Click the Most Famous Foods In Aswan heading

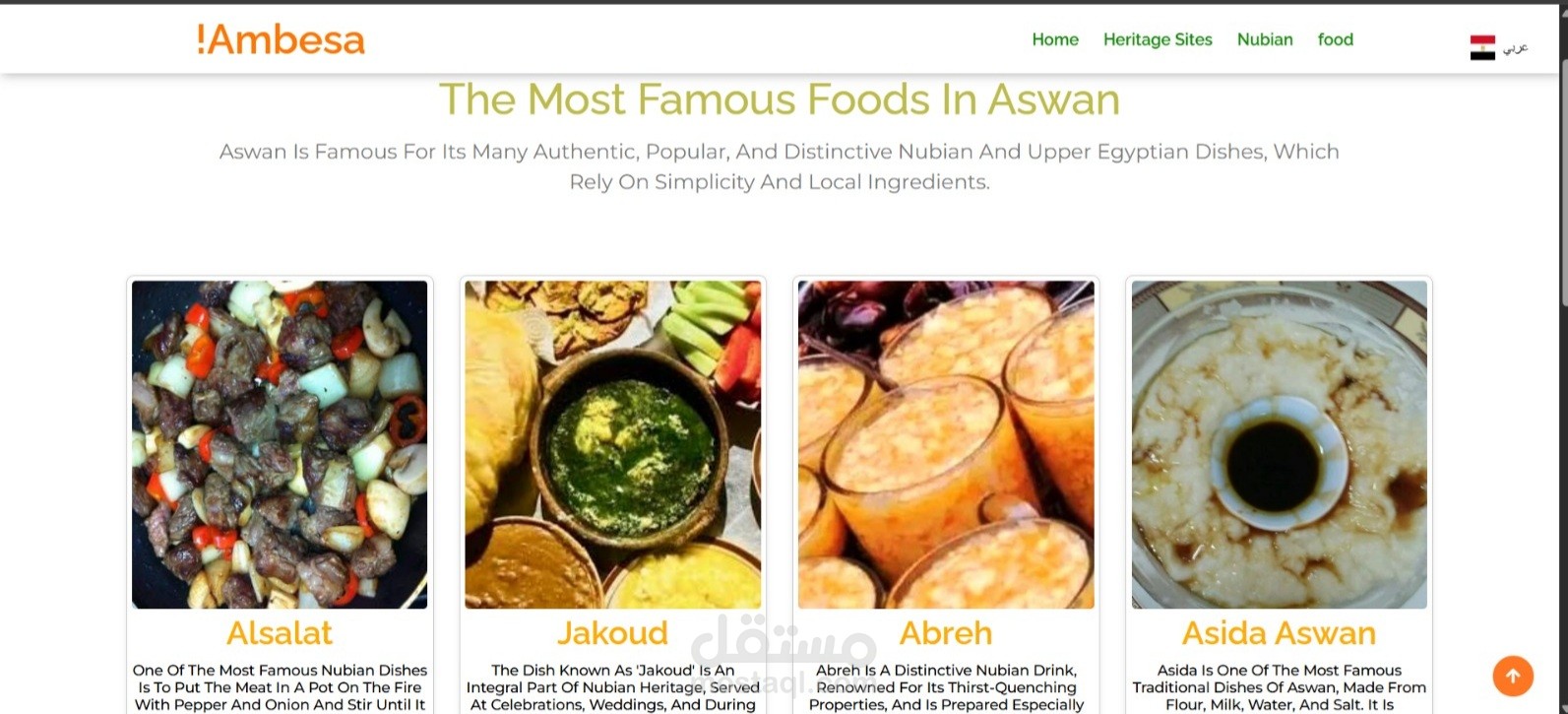pyautogui.click(x=779, y=99)
